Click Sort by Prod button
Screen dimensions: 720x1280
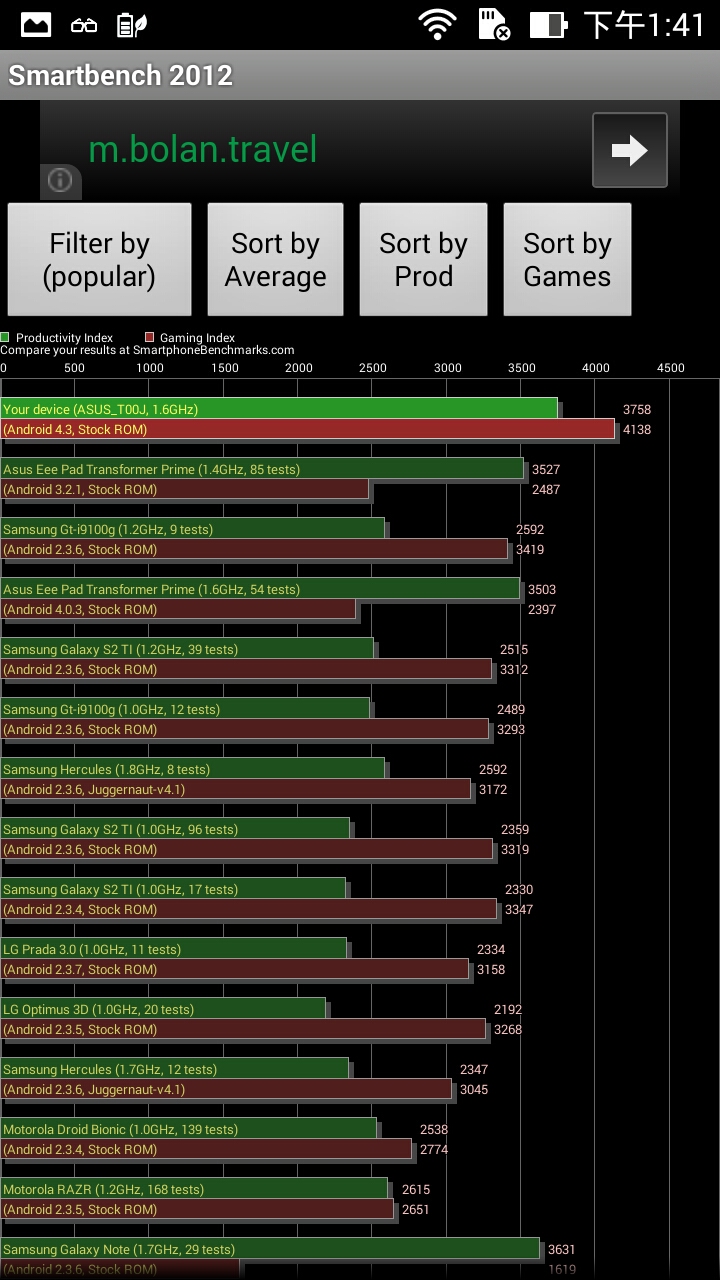coord(423,260)
